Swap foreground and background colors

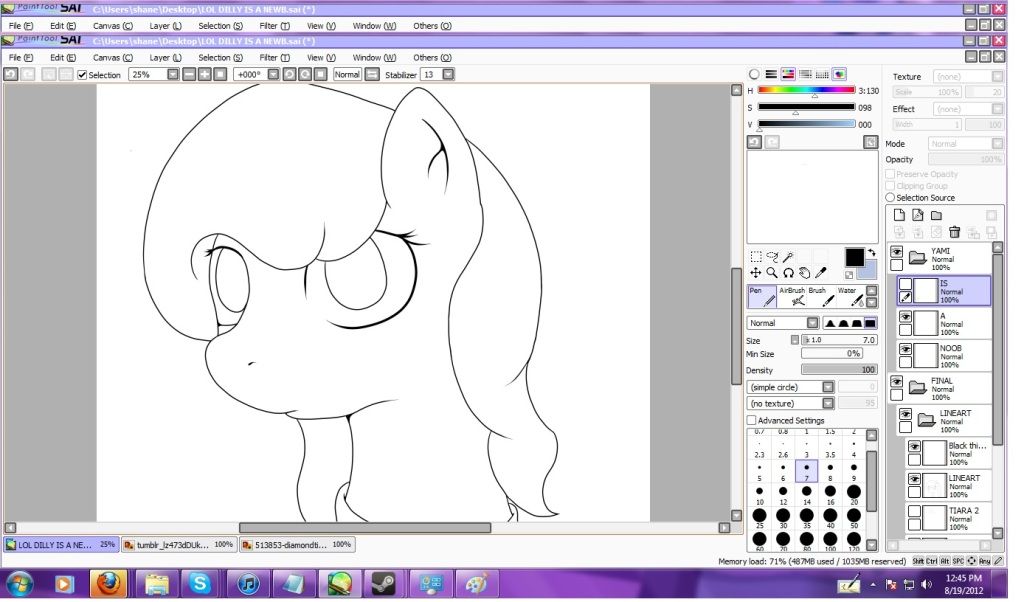click(x=871, y=252)
